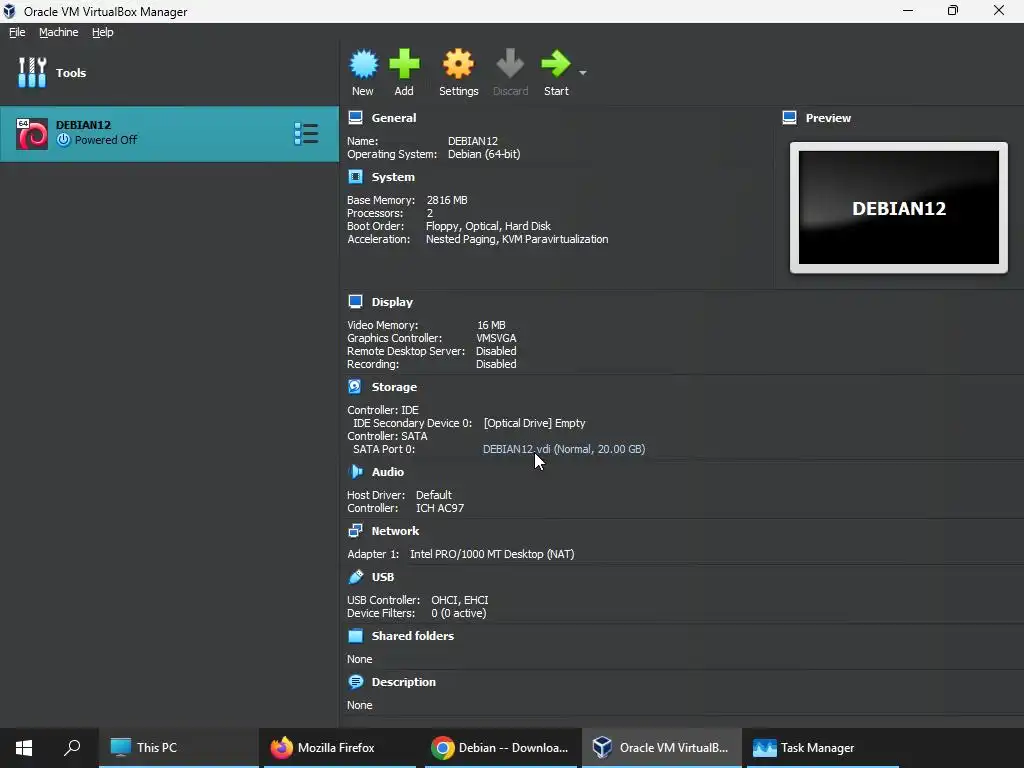Click the Description section heading
This screenshot has height=768, width=1024.
click(404, 682)
